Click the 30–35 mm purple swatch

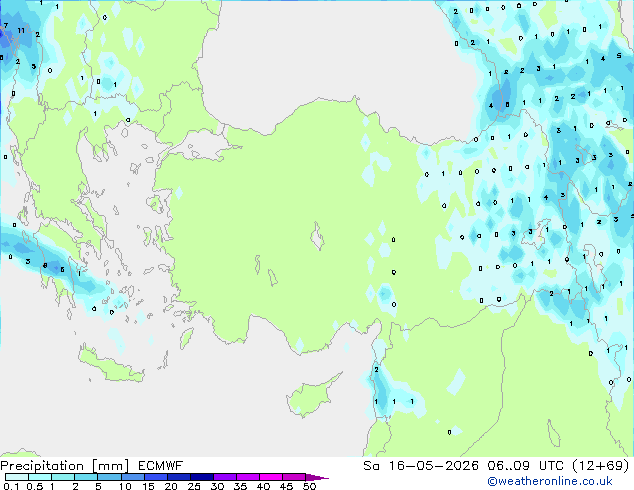click(224, 477)
